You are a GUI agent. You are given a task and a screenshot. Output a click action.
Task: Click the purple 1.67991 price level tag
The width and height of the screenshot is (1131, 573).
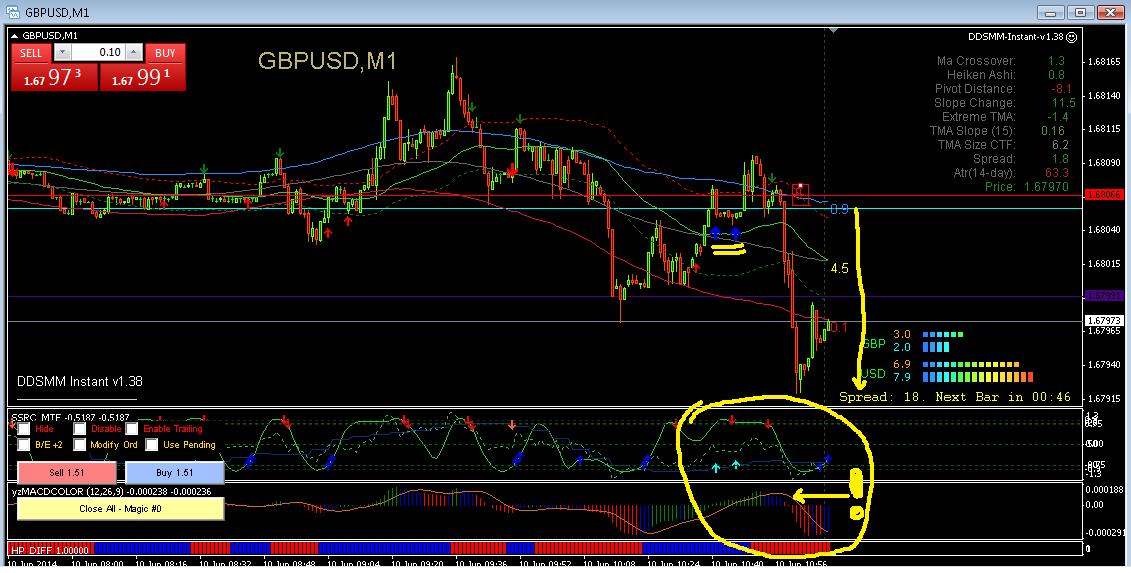pyautogui.click(x=1104, y=296)
